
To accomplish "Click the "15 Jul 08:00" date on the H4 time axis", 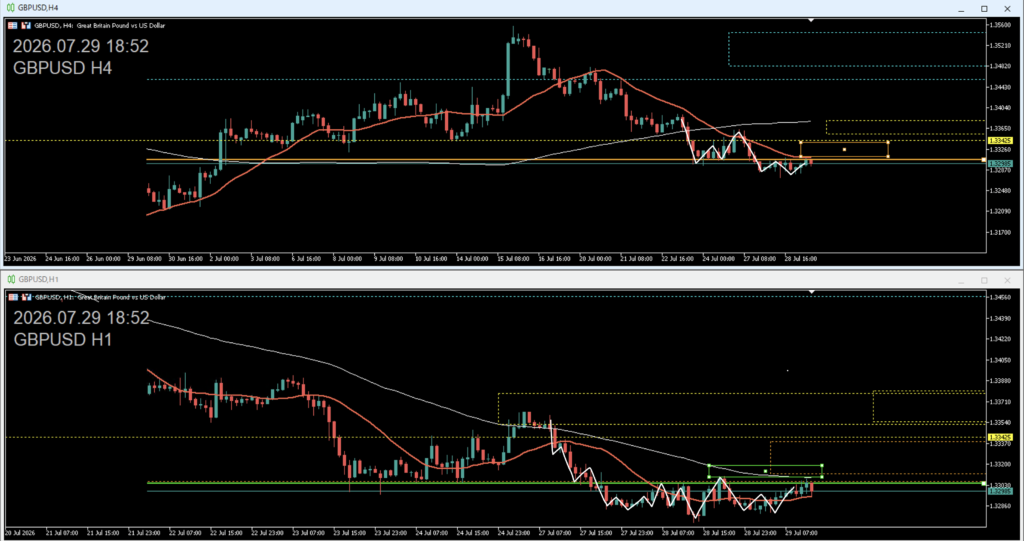I will 513,259.
